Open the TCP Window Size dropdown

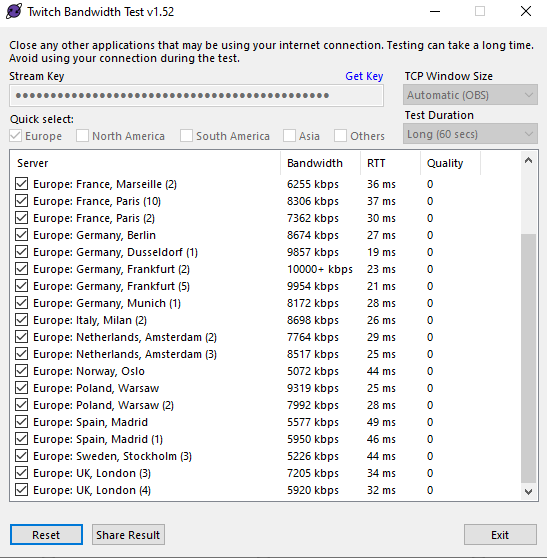tap(470, 95)
